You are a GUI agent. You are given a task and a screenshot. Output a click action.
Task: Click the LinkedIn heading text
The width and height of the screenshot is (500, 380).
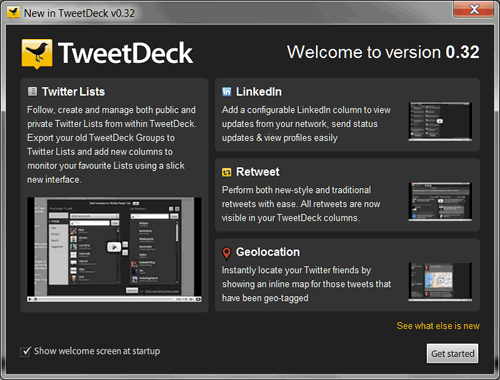point(259,92)
